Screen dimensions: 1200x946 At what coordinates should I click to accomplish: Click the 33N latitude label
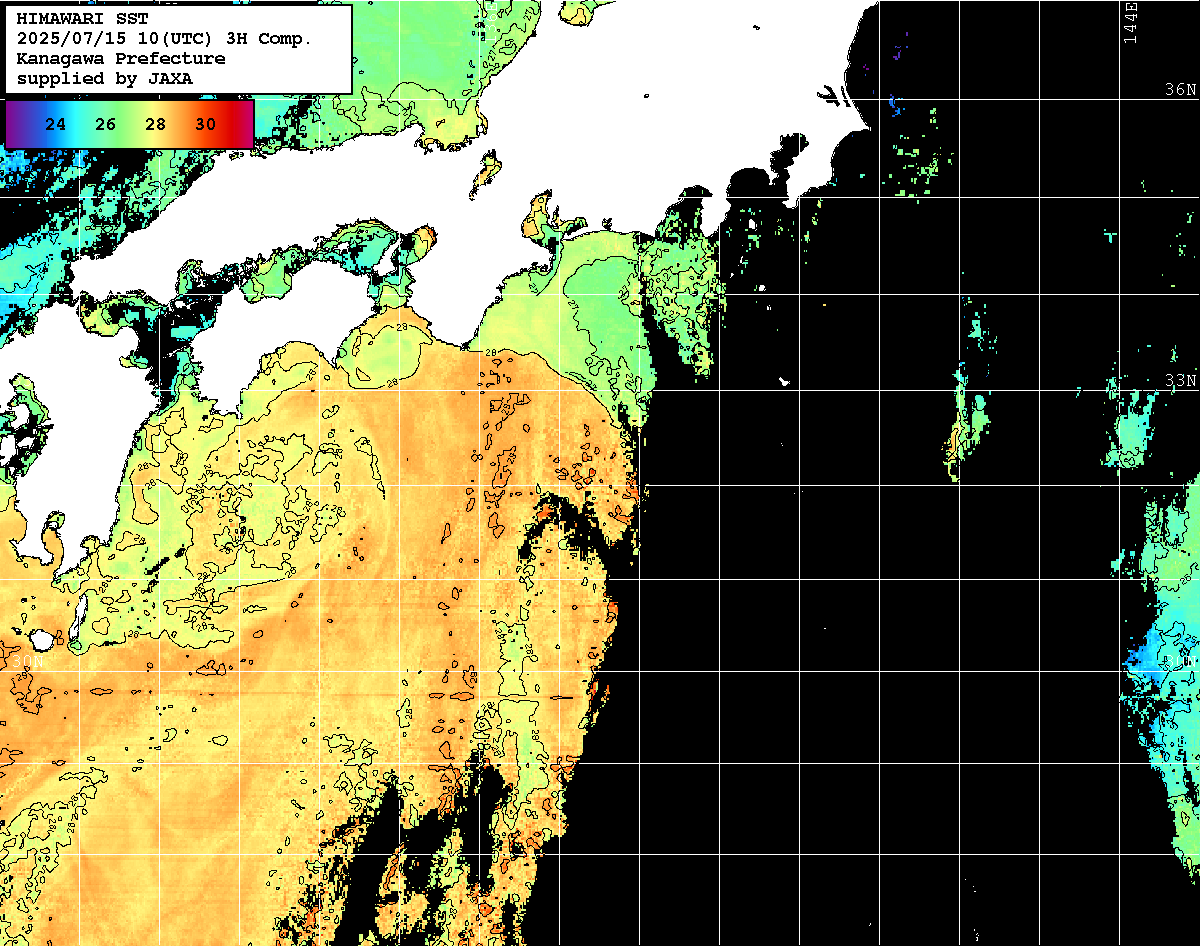pos(1181,381)
